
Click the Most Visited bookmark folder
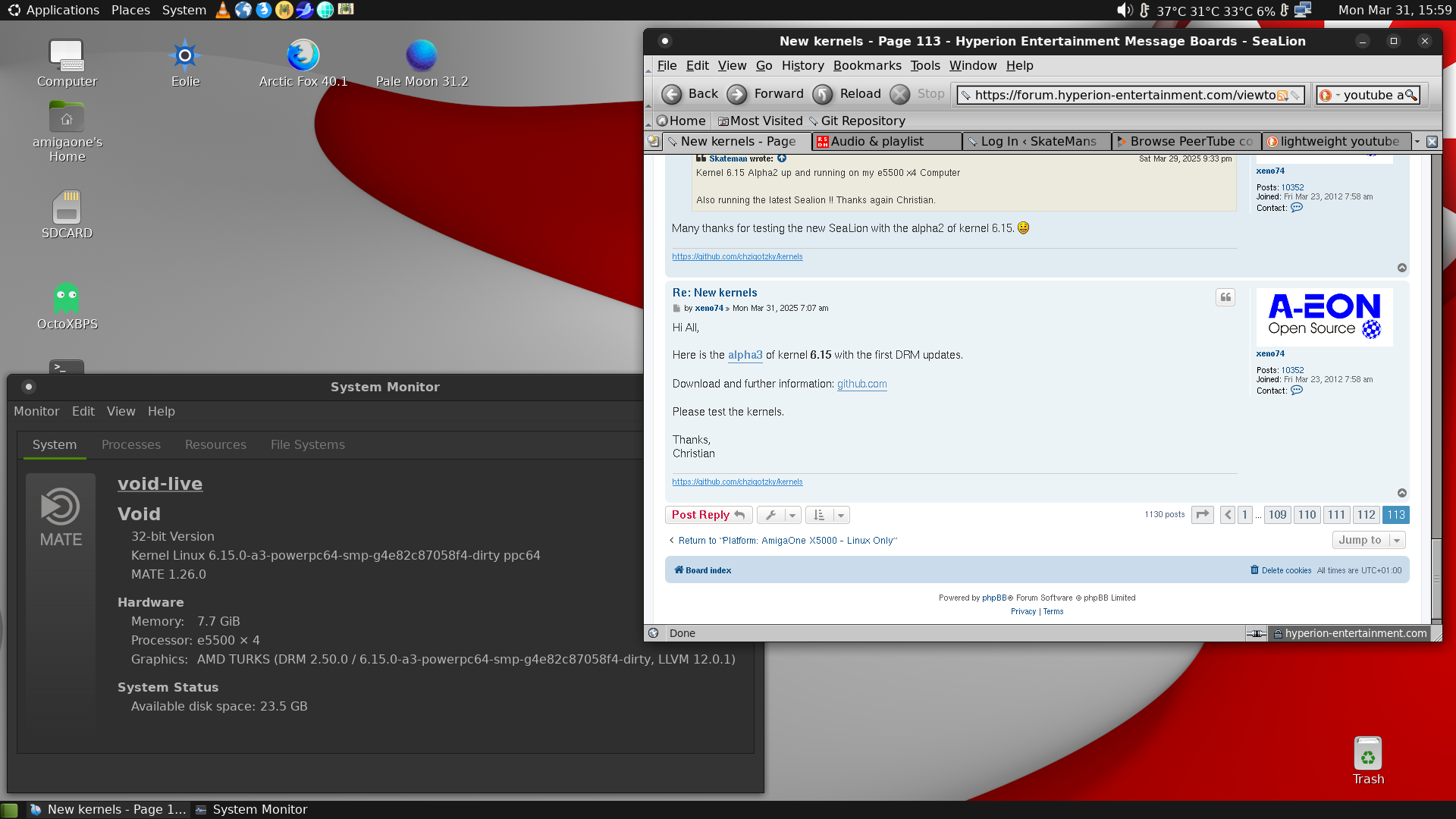click(760, 121)
